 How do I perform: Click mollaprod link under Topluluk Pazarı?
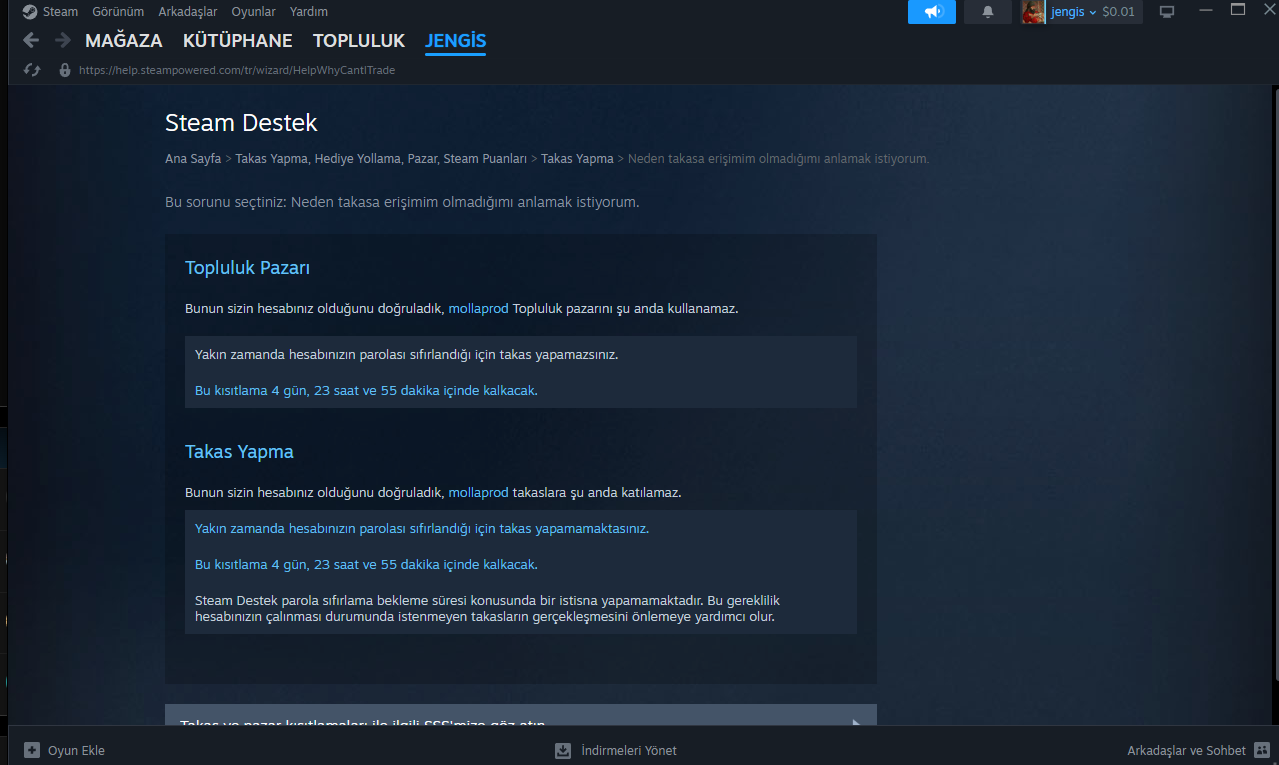point(478,308)
